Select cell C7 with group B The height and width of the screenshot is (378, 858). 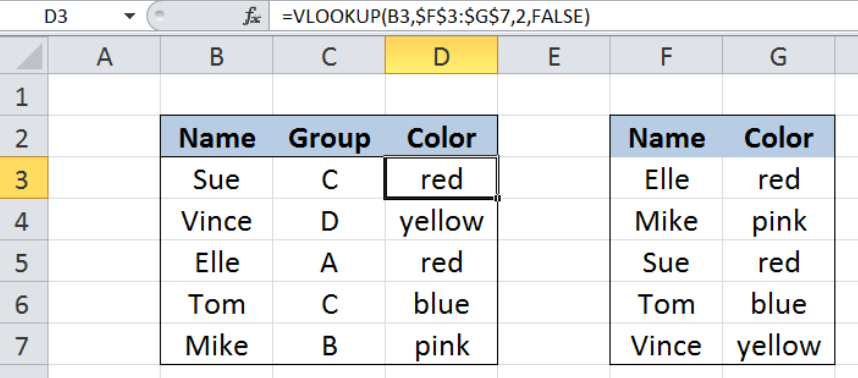pos(329,344)
